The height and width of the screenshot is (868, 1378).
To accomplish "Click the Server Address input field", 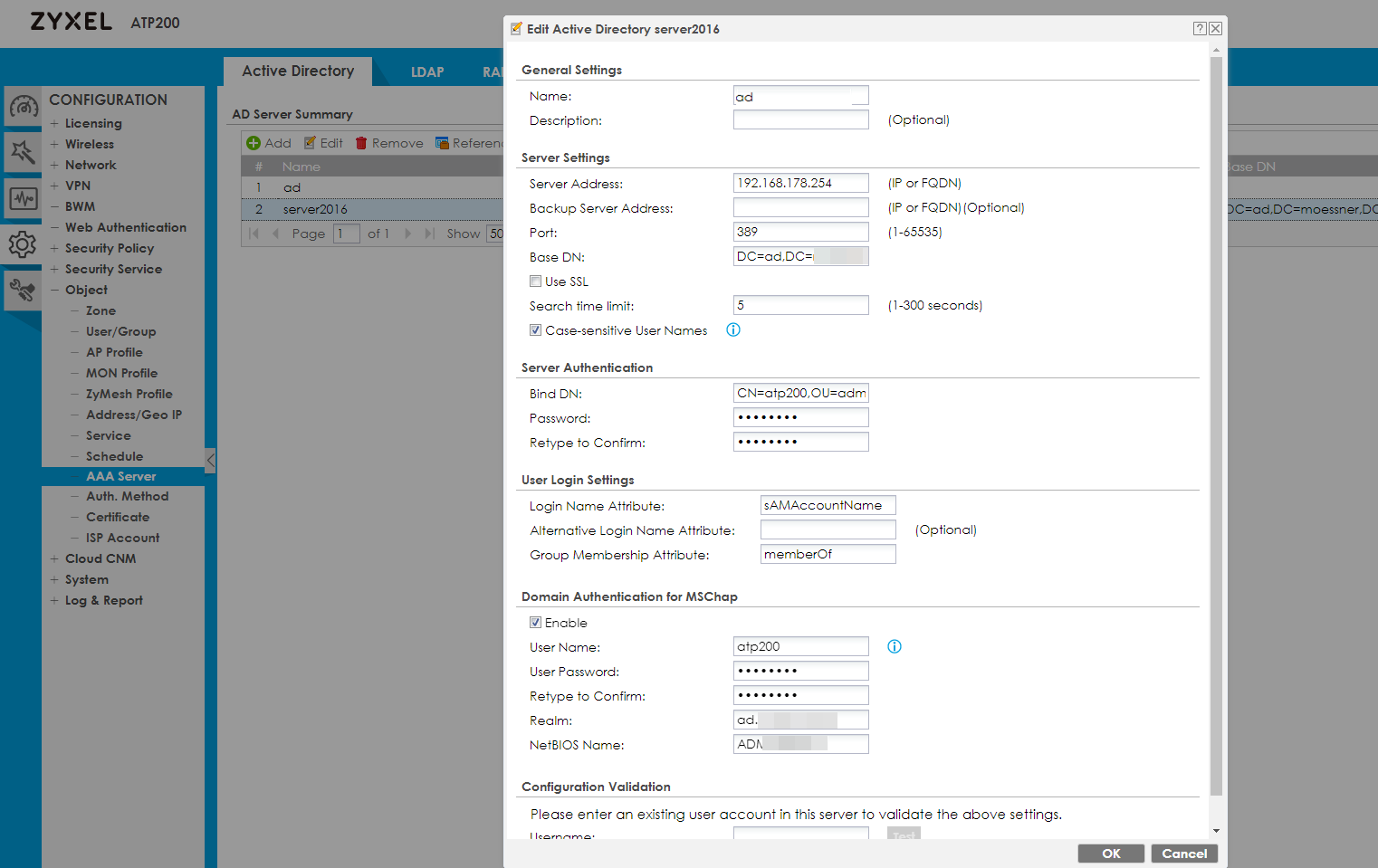I will coord(800,183).
